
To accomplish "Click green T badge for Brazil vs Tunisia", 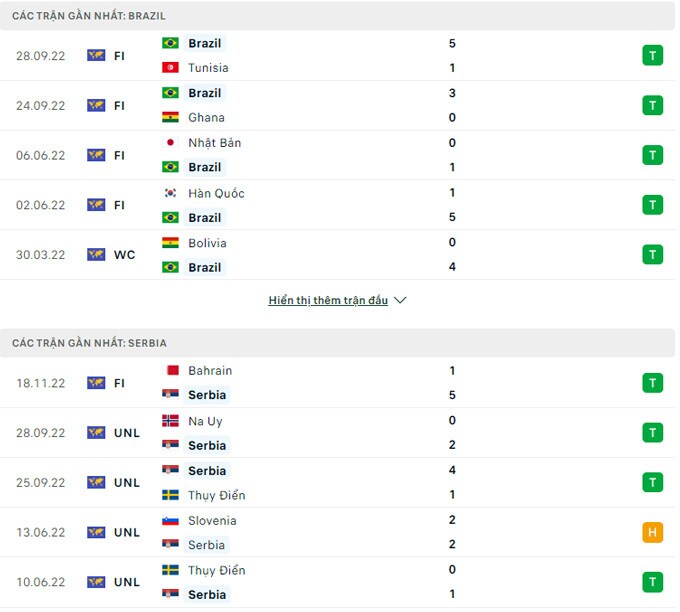I will [x=652, y=55].
